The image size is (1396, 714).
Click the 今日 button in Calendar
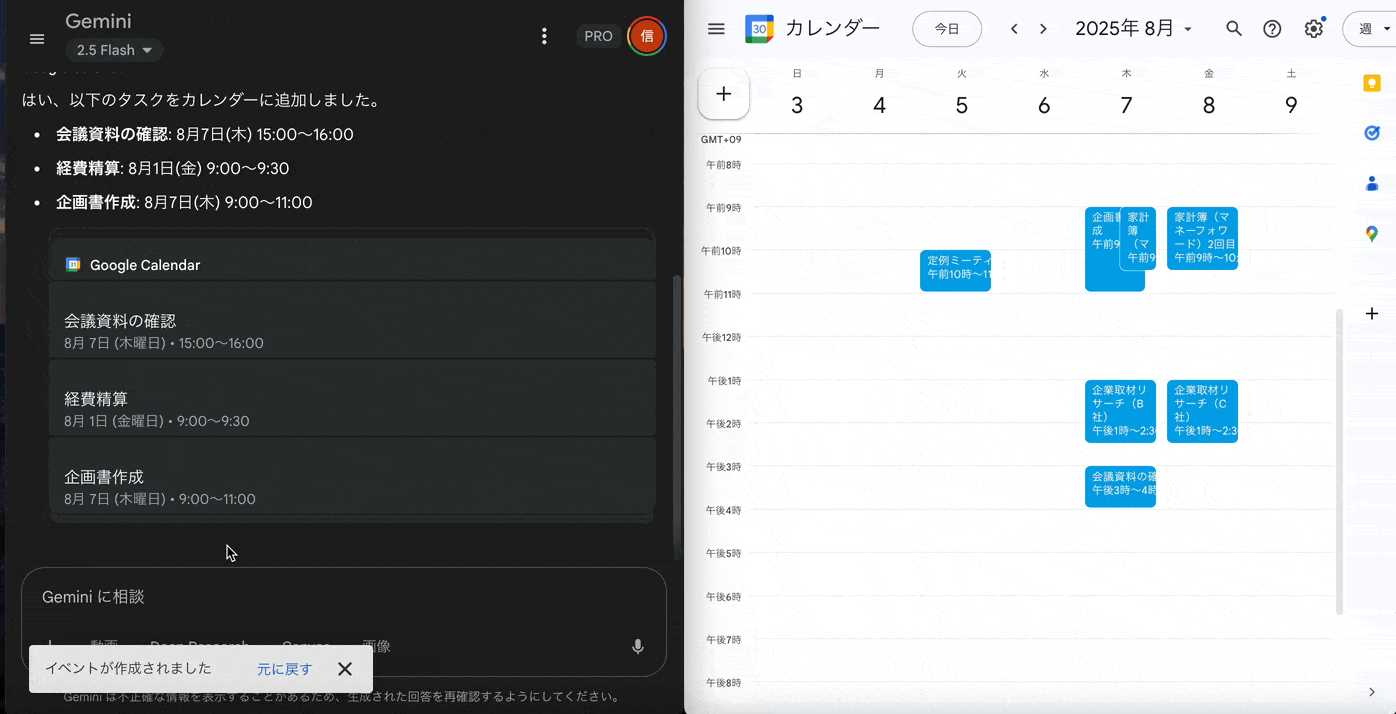click(x=946, y=29)
